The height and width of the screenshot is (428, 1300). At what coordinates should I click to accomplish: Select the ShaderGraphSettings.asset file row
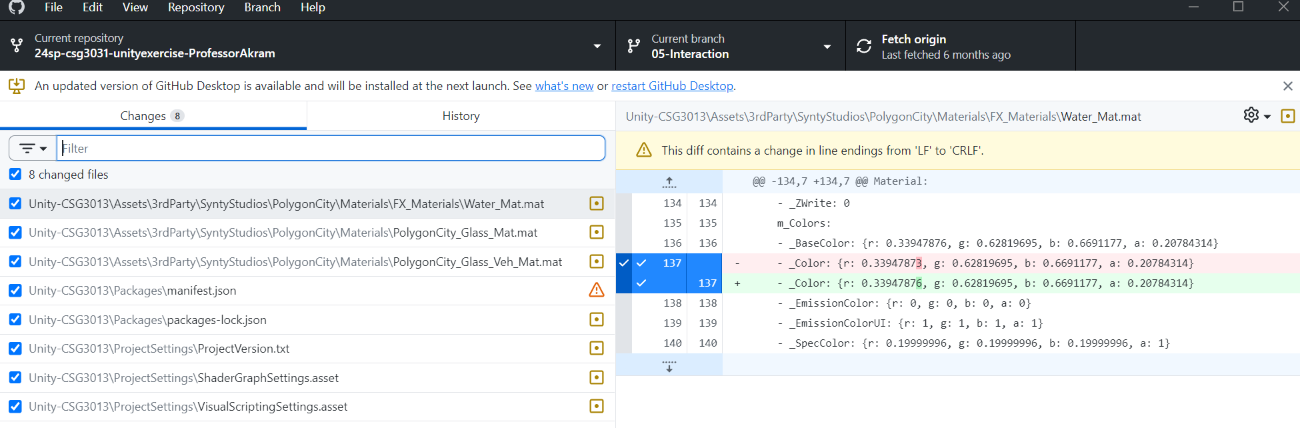point(307,378)
